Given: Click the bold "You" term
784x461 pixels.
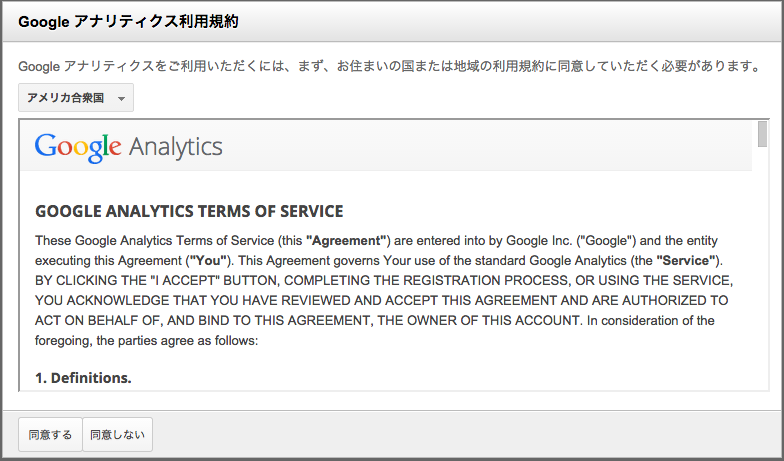Looking at the screenshot, I should coord(208,260).
